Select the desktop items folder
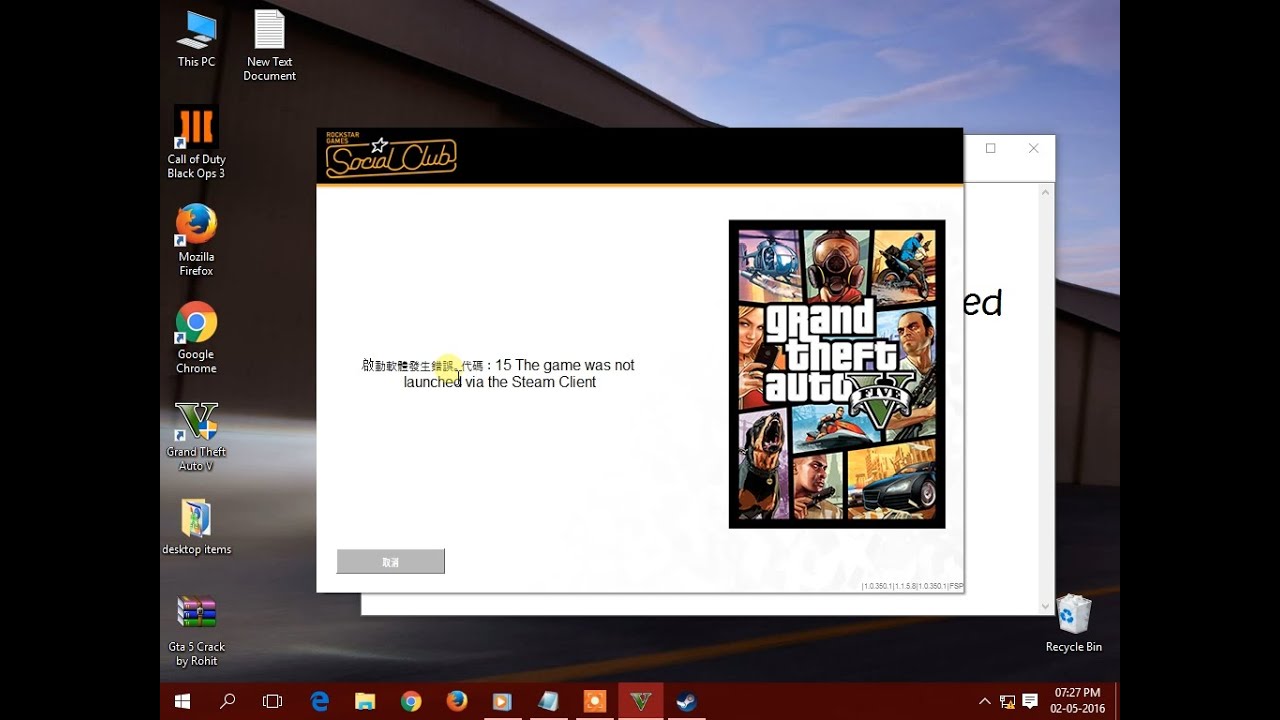 tap(196, 527)
